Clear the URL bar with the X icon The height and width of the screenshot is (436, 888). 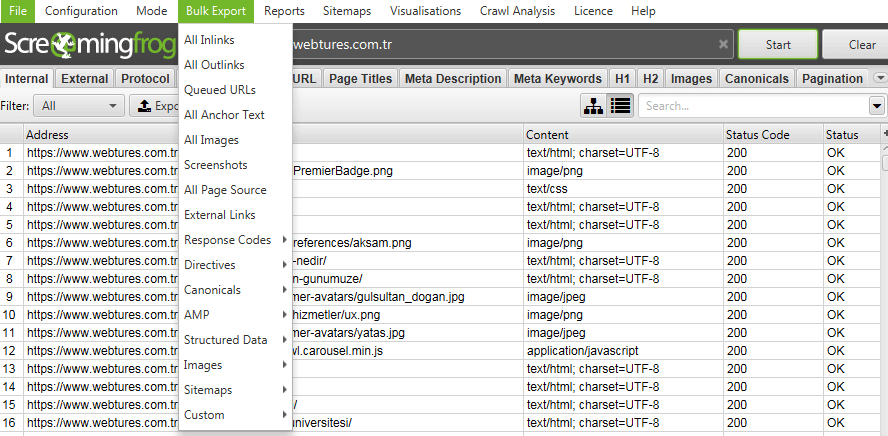coord(723,45)
